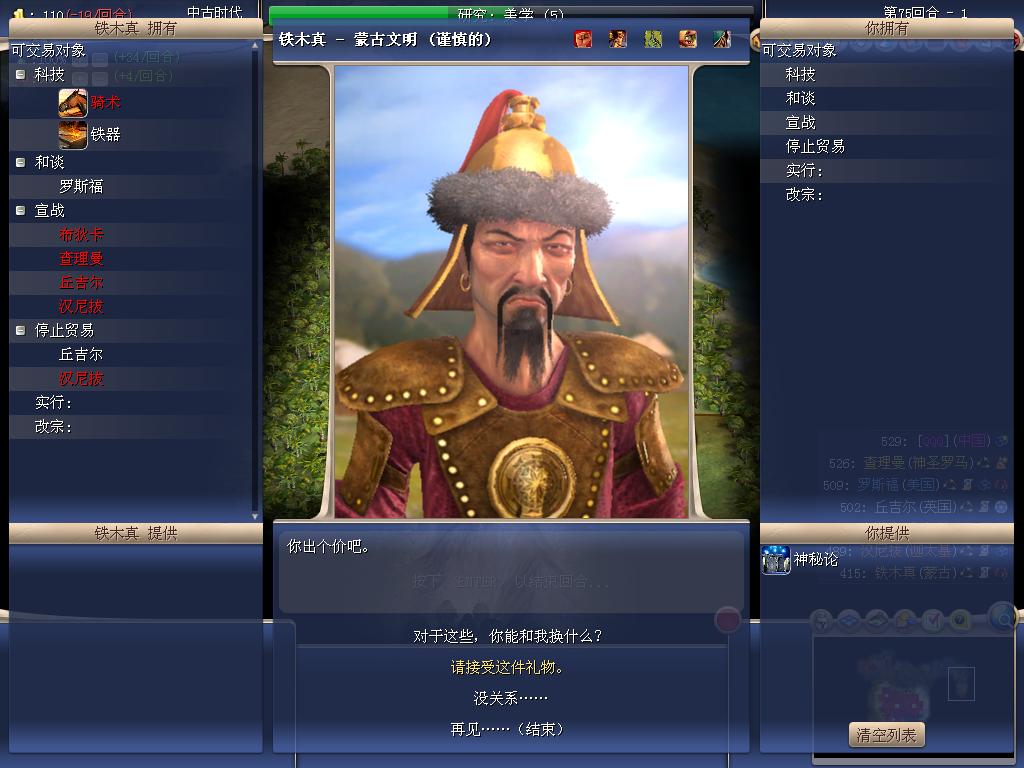1024x768 pixels.
Task: Click the teal and striped civic icon
Action: point(722,39)
